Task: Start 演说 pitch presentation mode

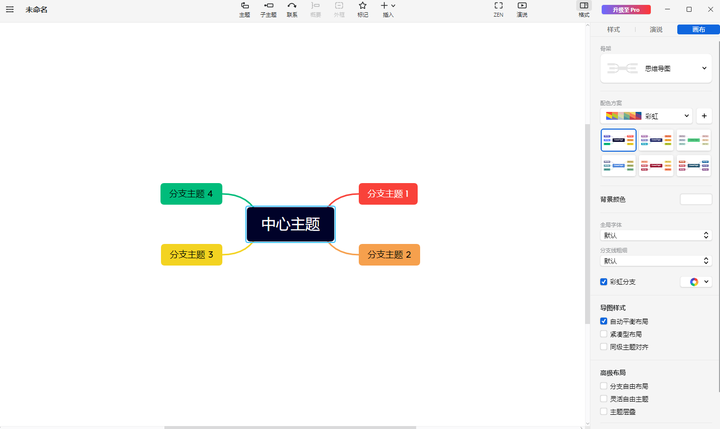Action: point(522,10)
